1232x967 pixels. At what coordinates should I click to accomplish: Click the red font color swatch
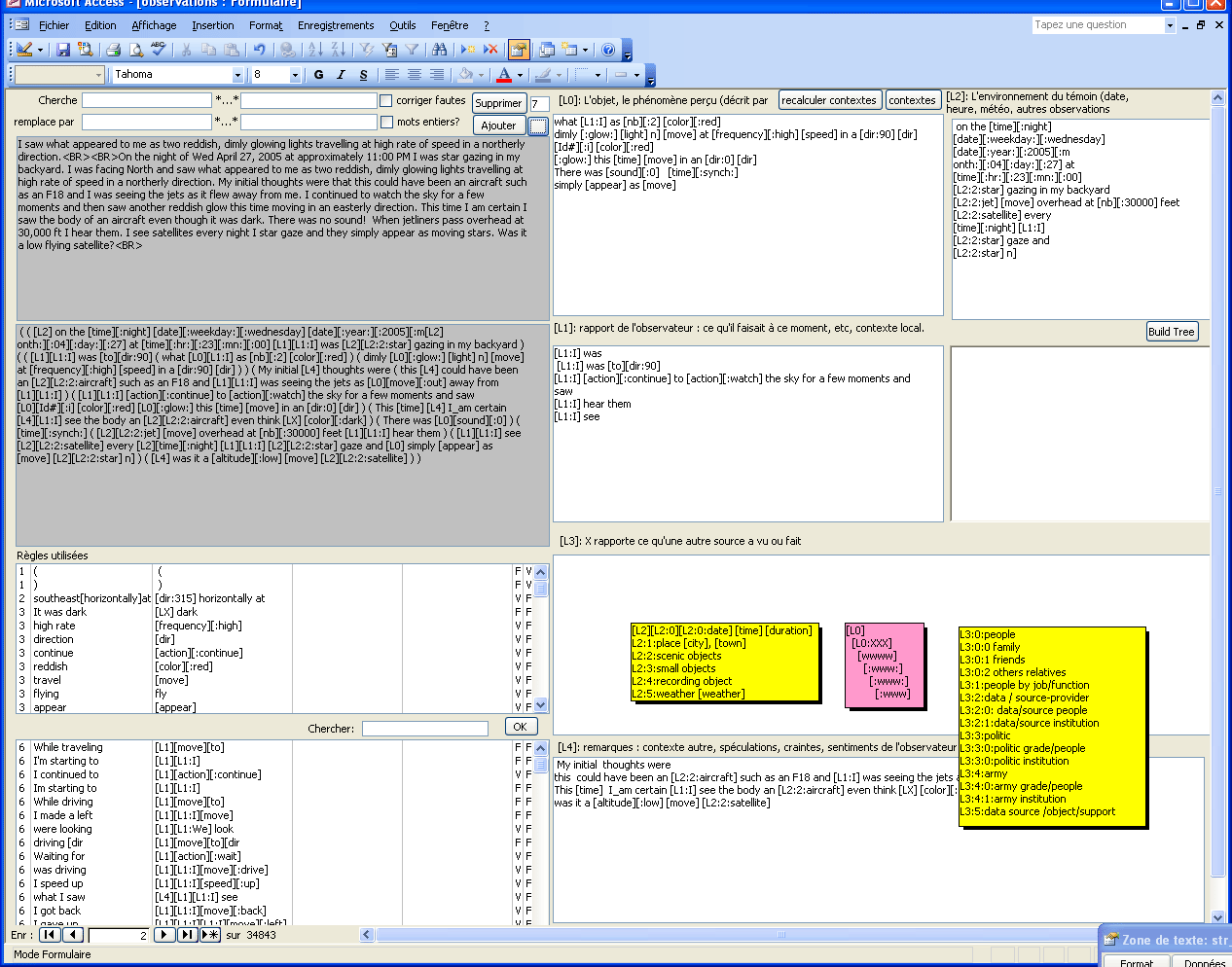504,75
